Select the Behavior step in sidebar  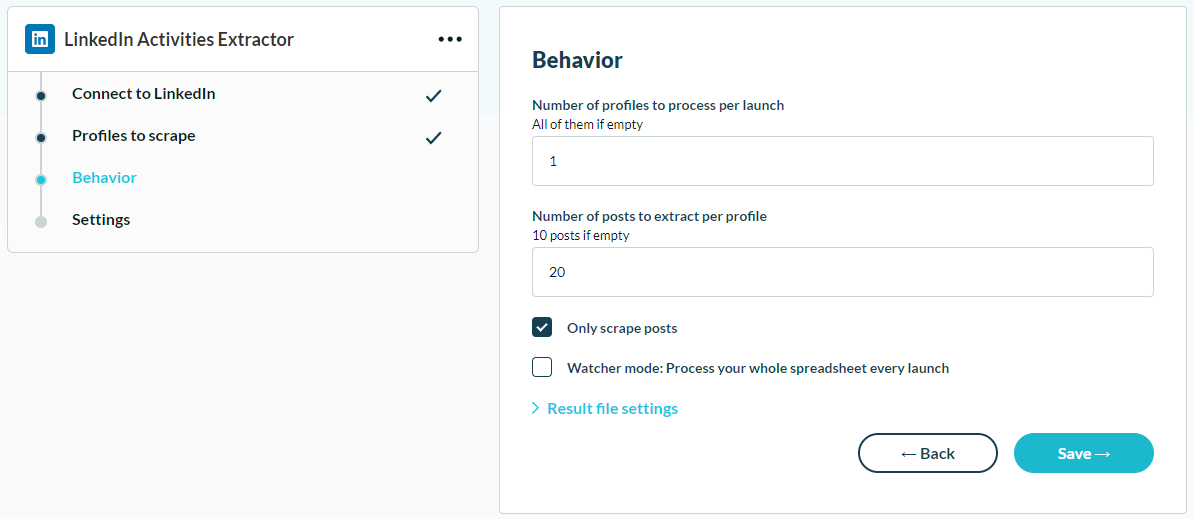coord(104,178)
